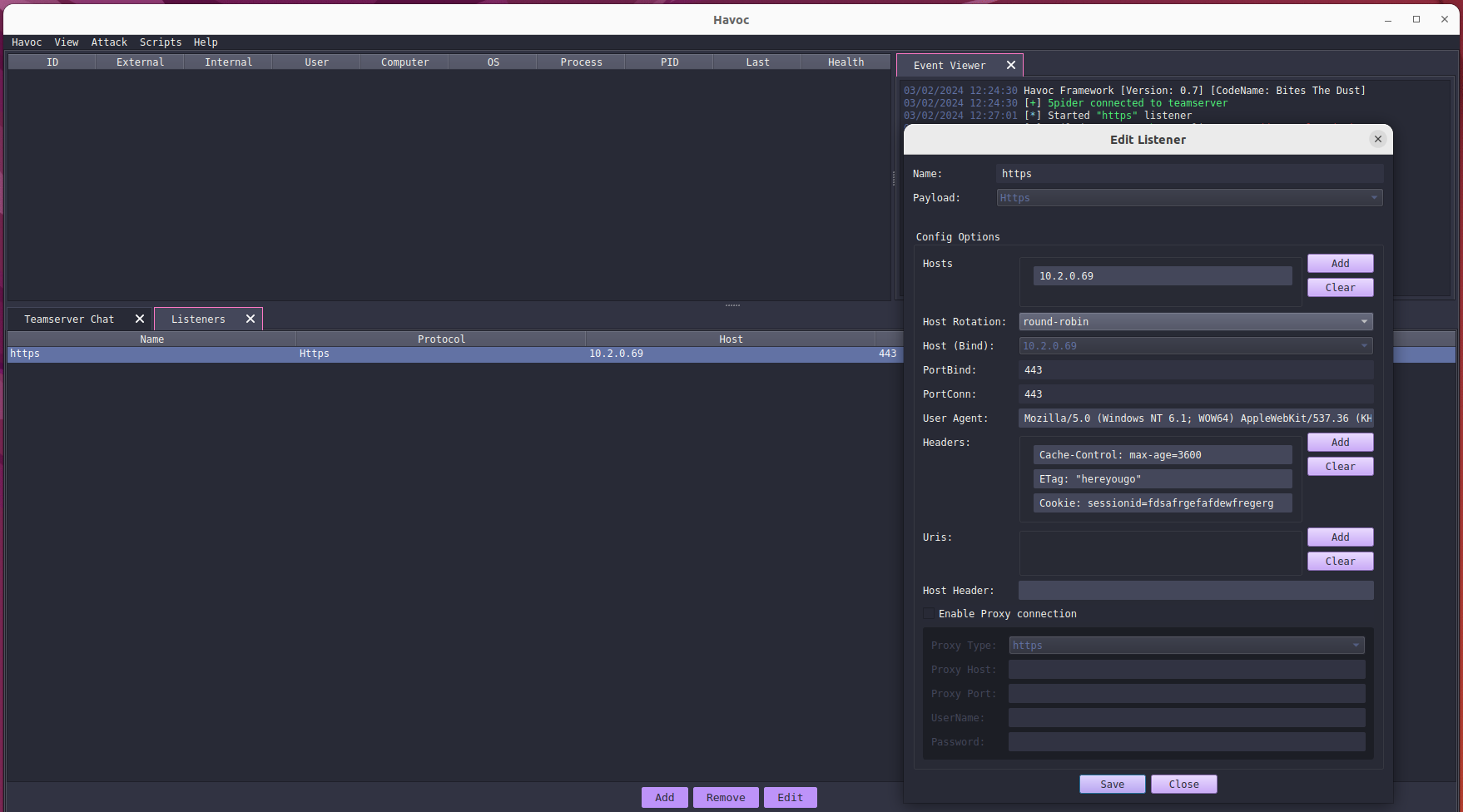Open the Proxy Type dropdown

coord(1187,646)
